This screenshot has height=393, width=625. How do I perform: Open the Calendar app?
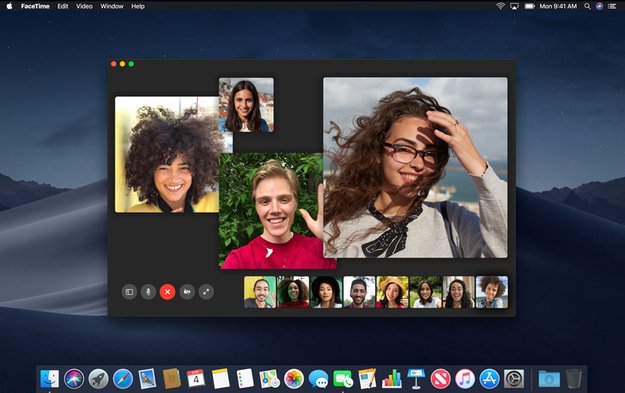[x=196, y=378]
